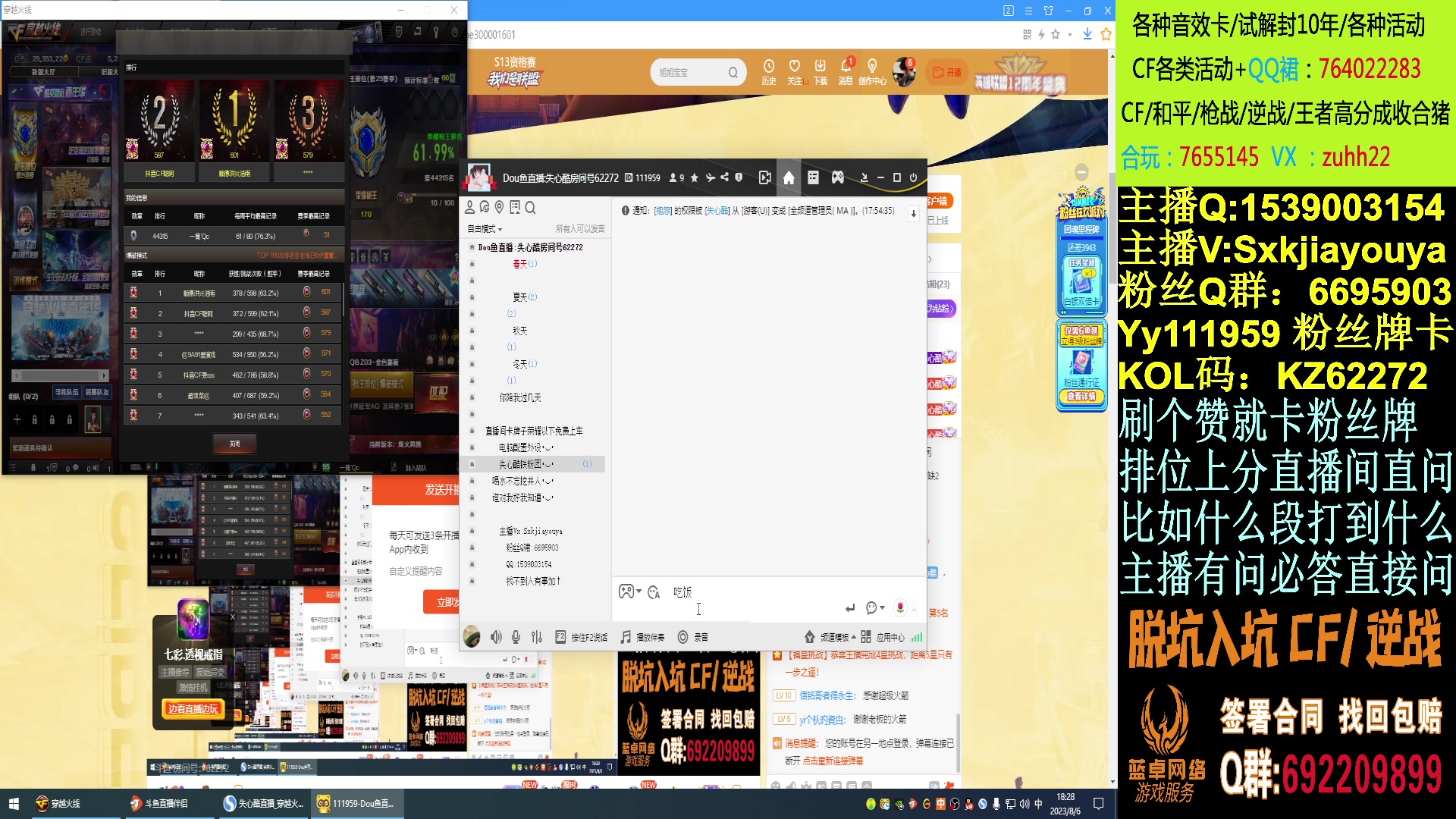The width and height of the screenshot is (1456, 819).
Task: Click the location pin icon in YY sidebar
Action: [499, 207]
